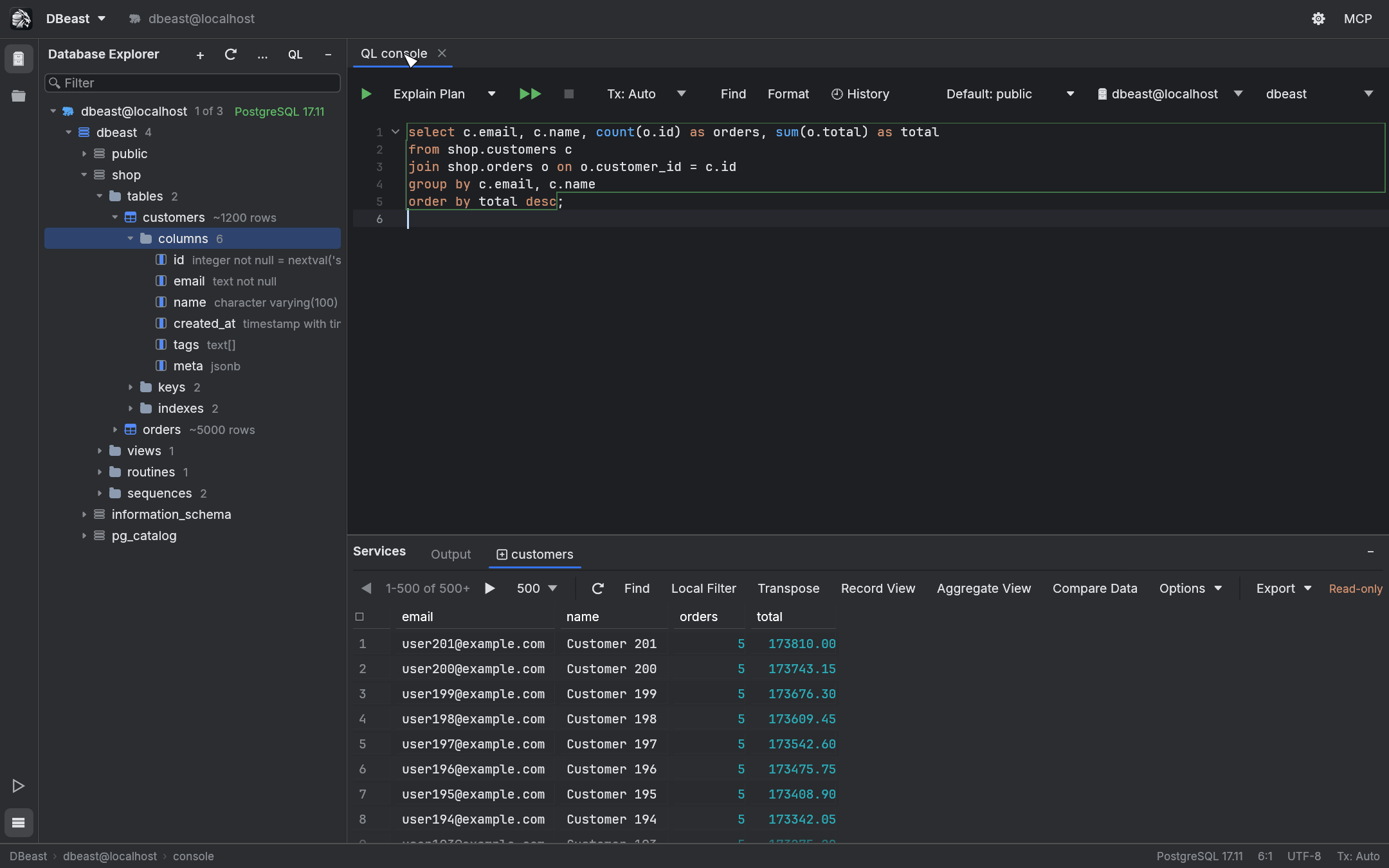Open the 500 page size dropdown
Image resolution: width=1389 pixels, height=868 pixels.
pyautogui.click(x=537, y=588)
